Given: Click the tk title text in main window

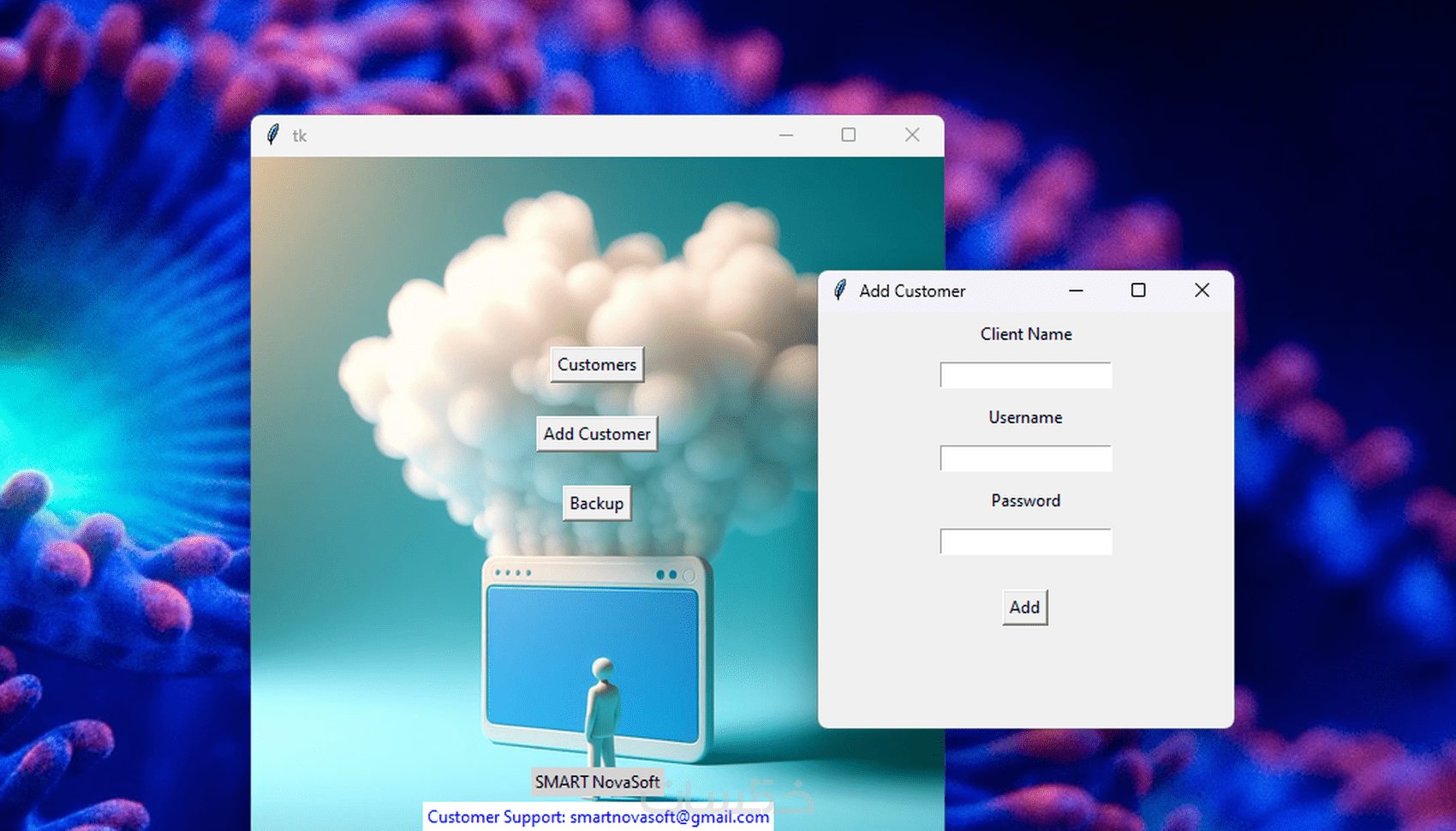Looking at the screenshot, I should [x=299, y=135].
